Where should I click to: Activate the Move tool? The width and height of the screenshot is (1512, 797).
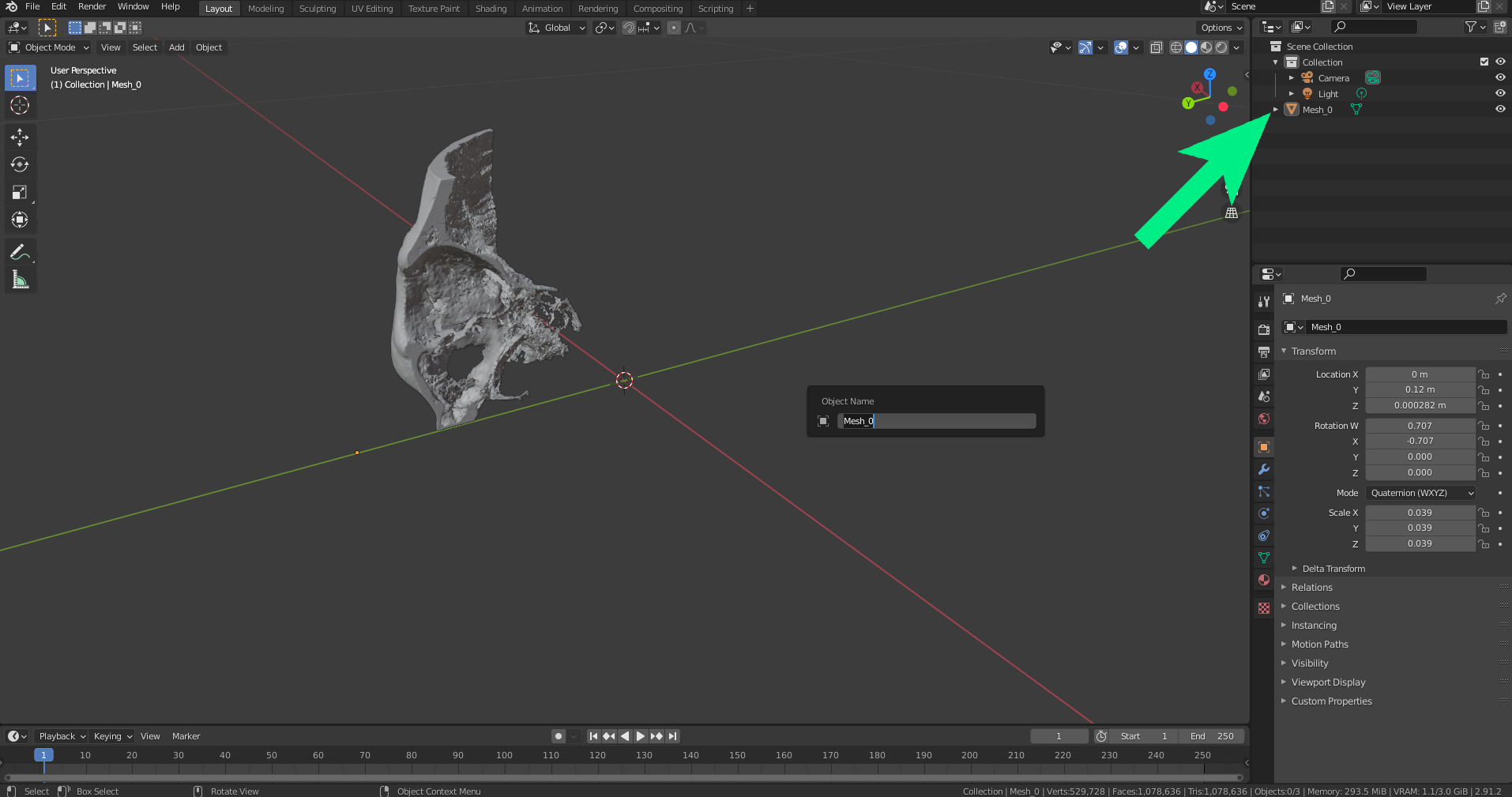pos(20,137)
